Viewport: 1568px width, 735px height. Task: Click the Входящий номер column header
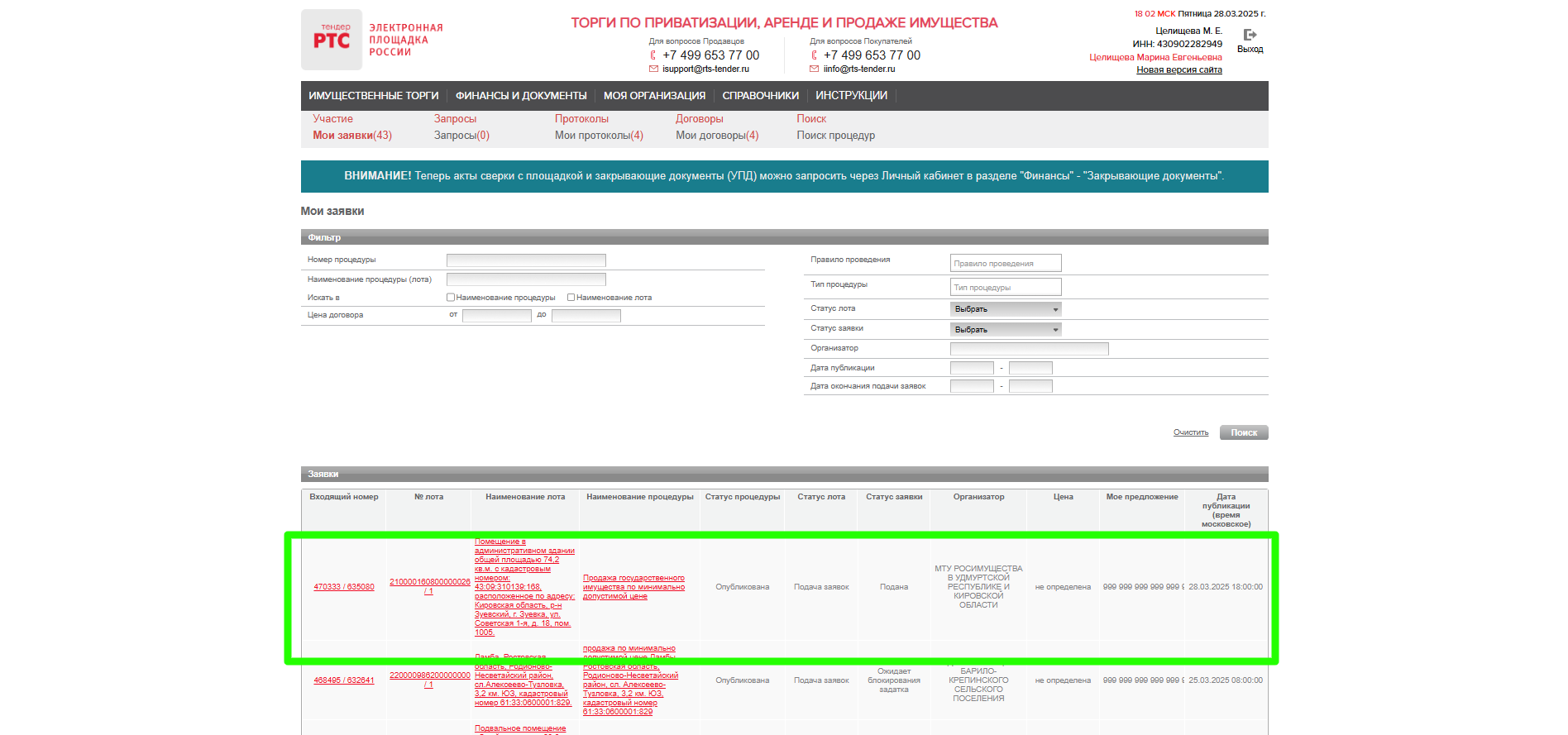344,497
